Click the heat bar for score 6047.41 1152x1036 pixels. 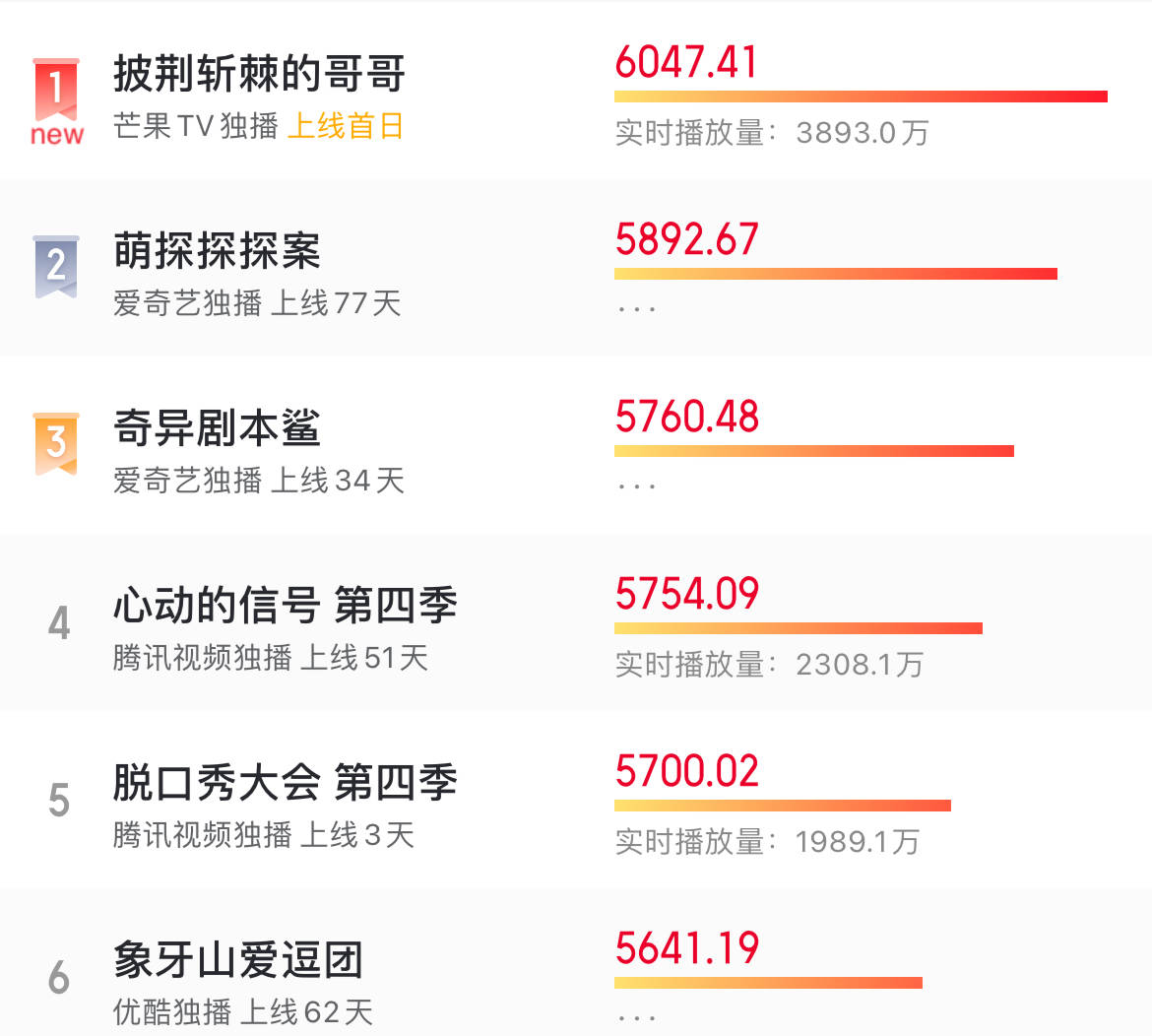click(861, 97)
